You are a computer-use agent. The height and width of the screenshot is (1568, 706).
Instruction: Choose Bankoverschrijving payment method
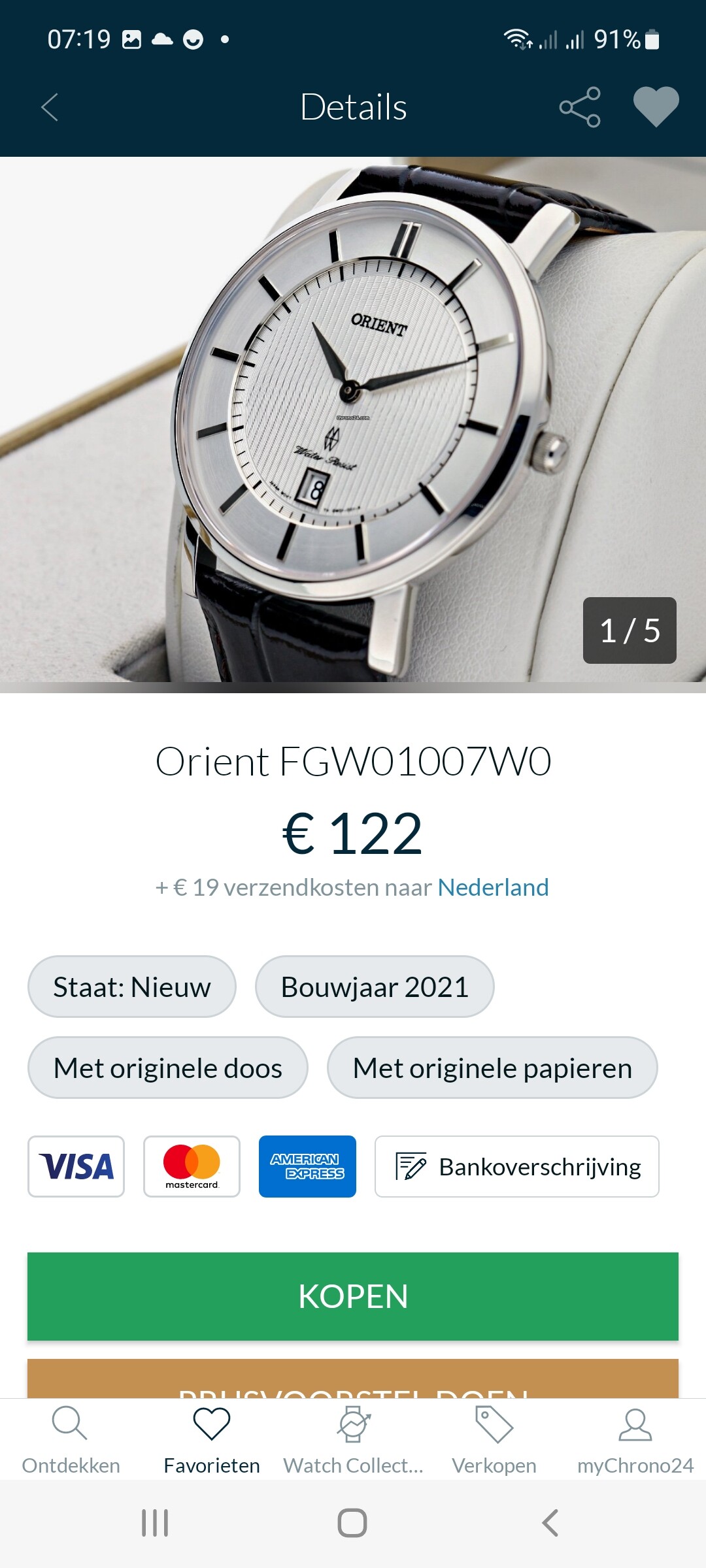[x=516, y=1166]
